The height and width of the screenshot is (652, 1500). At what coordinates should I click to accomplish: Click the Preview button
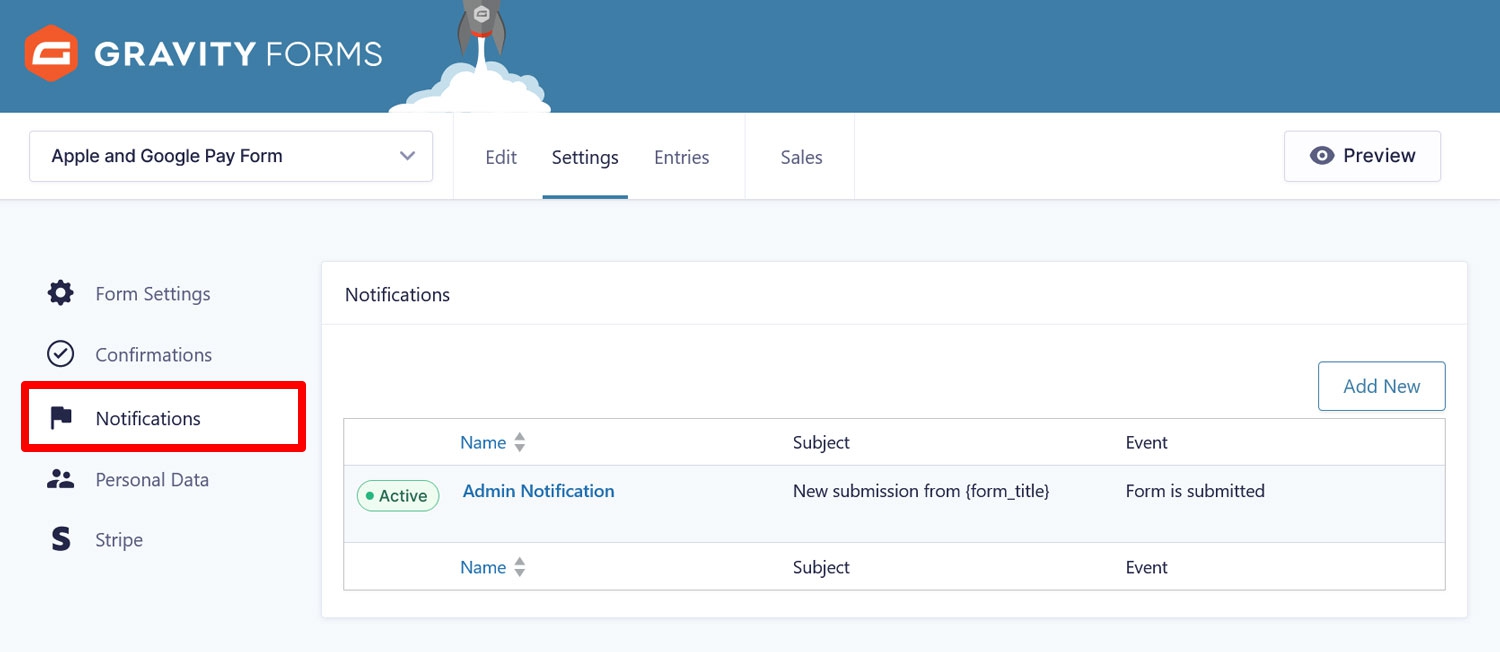tap(1362, 156)
